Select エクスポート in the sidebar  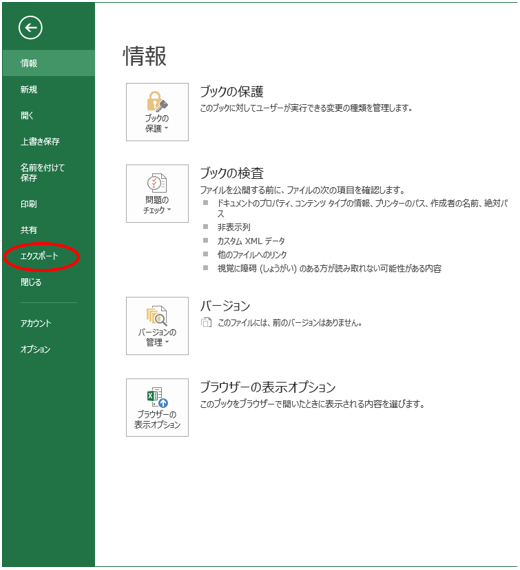coord(39,256)
